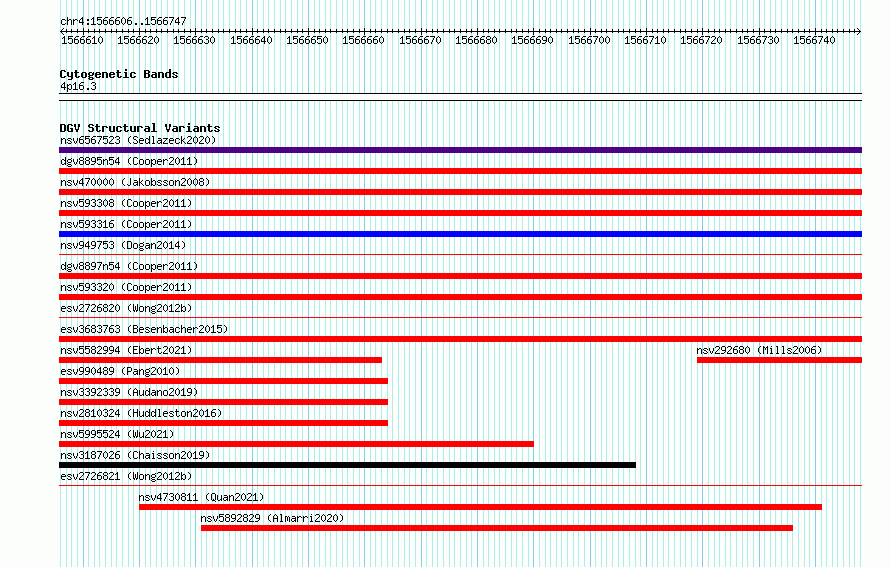890x567 pixels.
Task: Open nsv5995524 (Wu2021) variant label
Action: 117,434
